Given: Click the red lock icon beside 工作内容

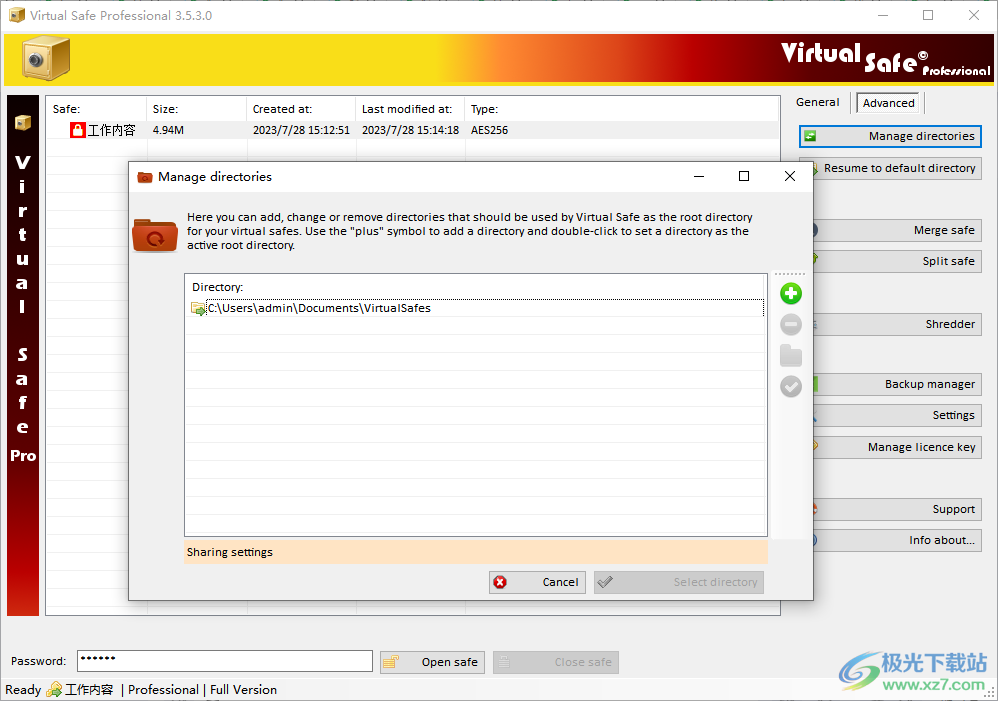Looking at the screenshot, I should pyautogui.click(x=78, y=131).
